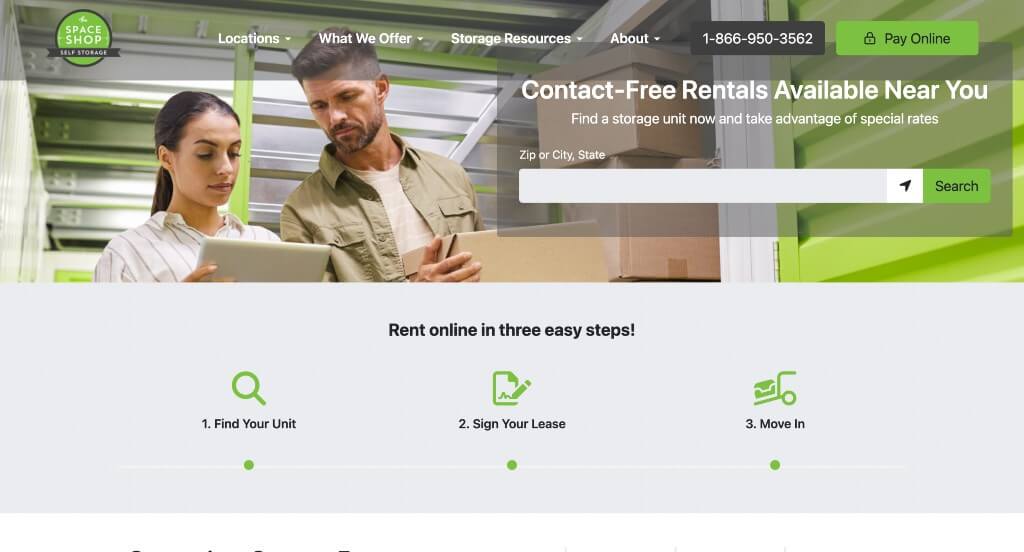Click the green Search button
The image size is (1024, 552).
click(x=957, y=186)
